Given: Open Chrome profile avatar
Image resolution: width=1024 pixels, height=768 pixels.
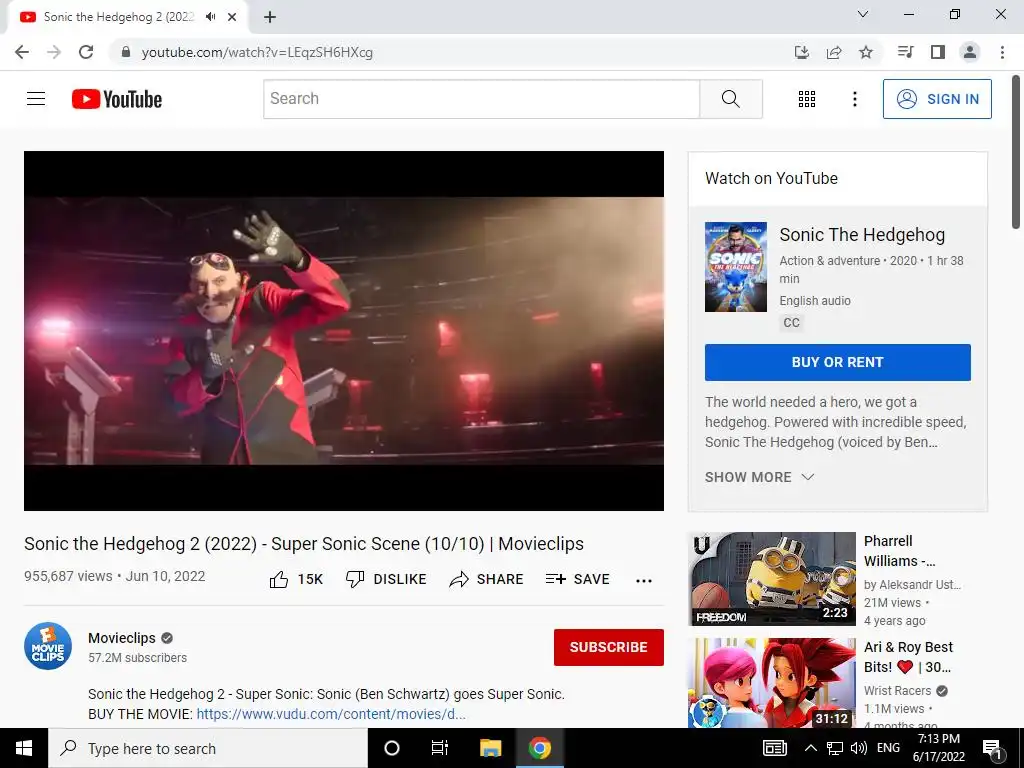Looking at the screenshot, I should 970,52.
